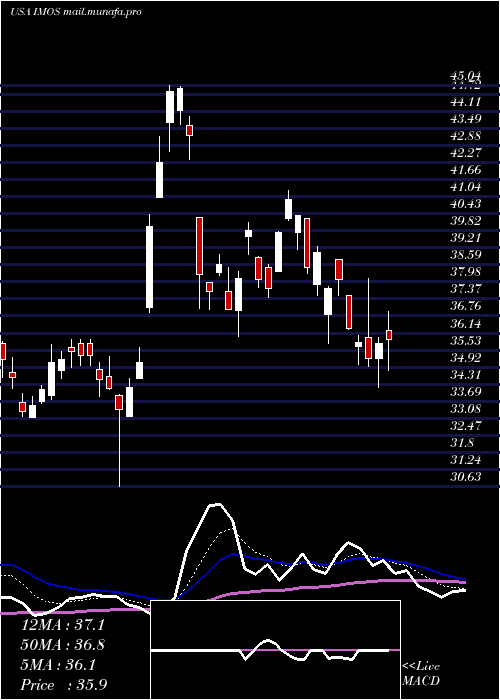Screen dimensions: 500x700
Task: Click the 12MA : 37.1 readout
Action: [63, 625]
